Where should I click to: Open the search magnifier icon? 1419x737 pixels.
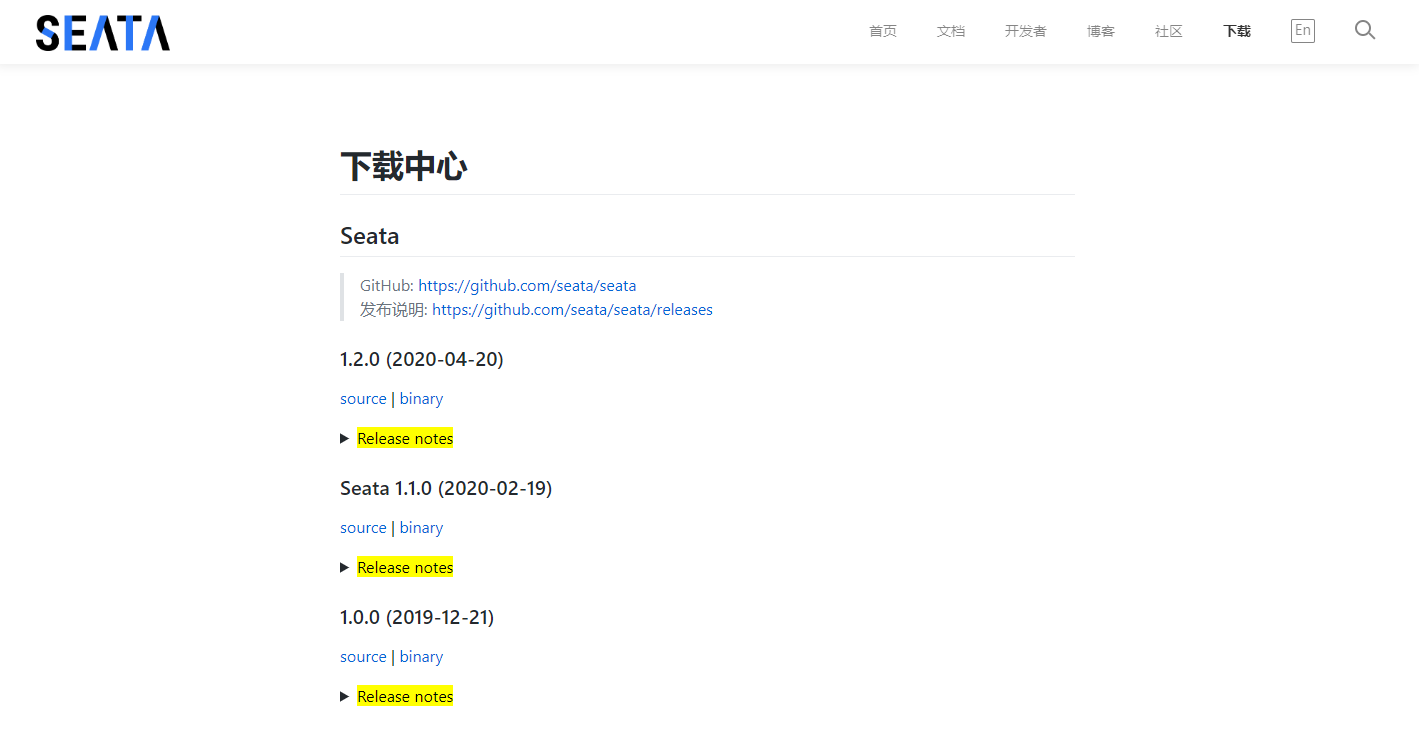click(x=1364, y=30)
